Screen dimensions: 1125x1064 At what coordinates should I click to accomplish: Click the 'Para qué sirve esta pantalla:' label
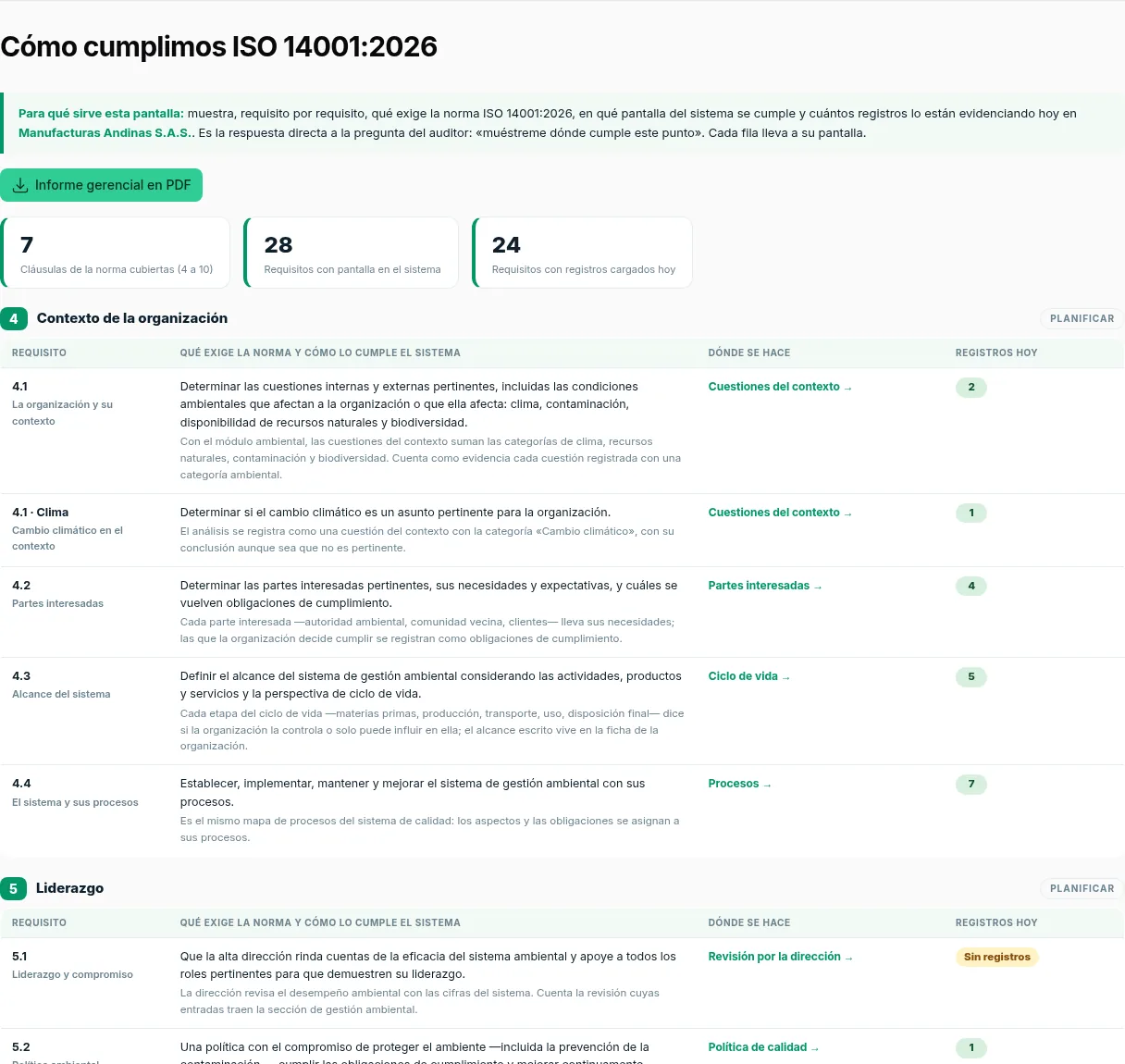click(101, 113)
